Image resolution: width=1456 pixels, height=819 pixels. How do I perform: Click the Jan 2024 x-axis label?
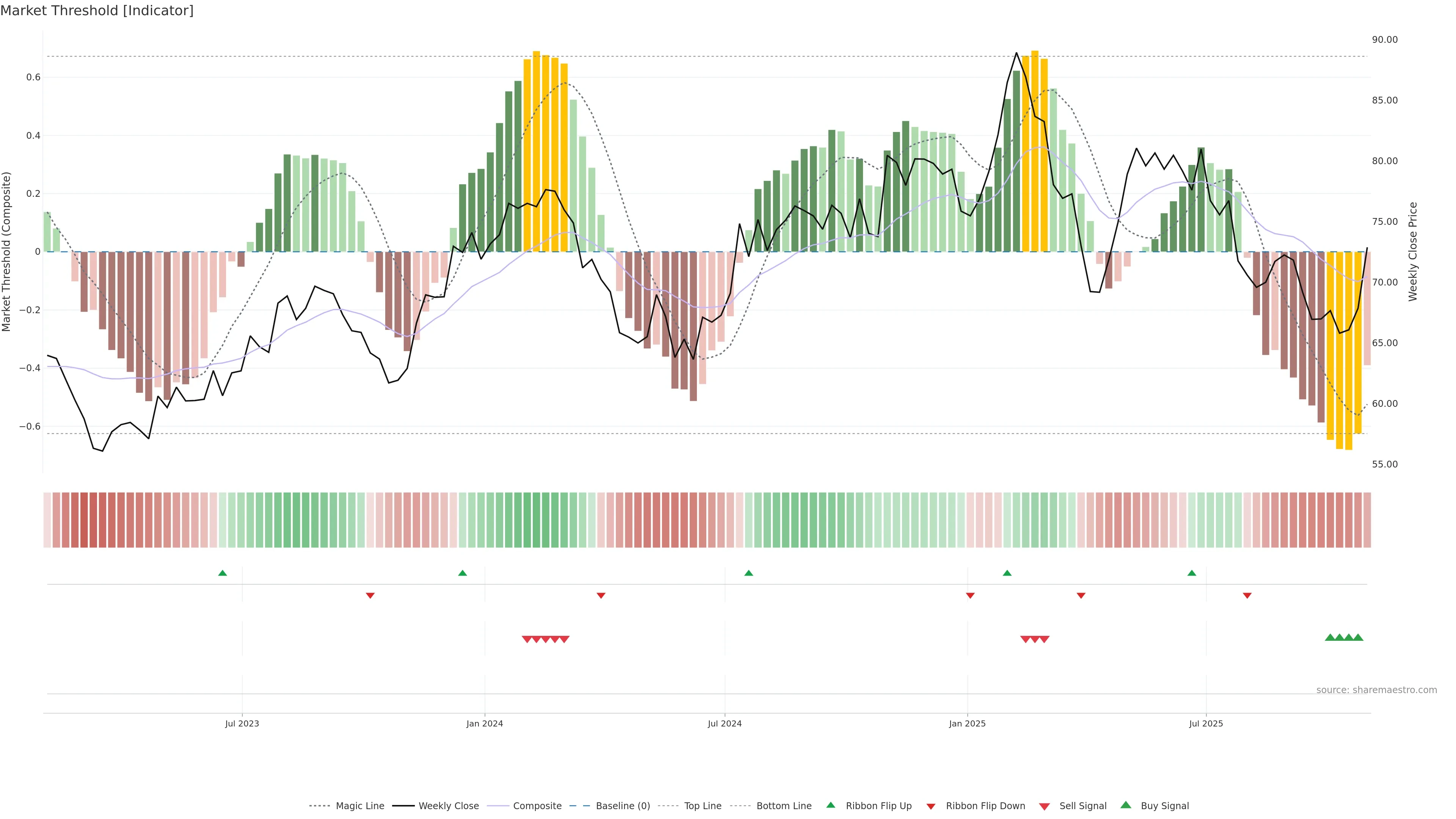[485, 723]
